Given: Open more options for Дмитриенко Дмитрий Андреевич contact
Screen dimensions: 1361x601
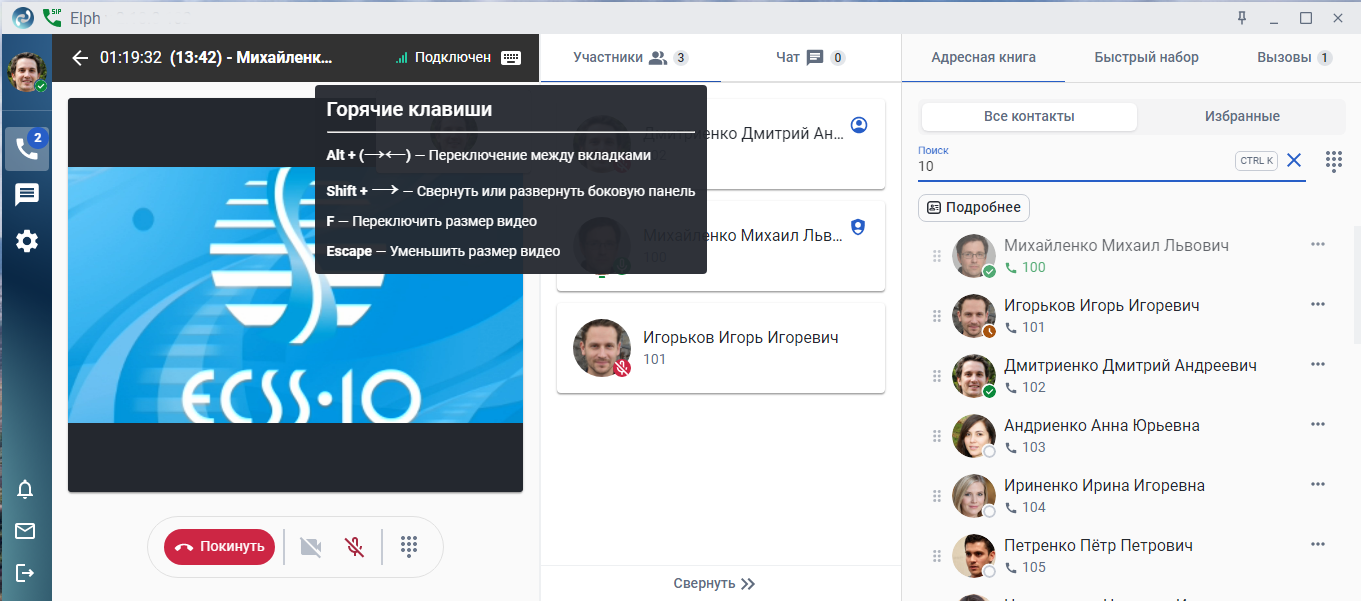Looking at the screenshot, I should tap(1318, 365).
